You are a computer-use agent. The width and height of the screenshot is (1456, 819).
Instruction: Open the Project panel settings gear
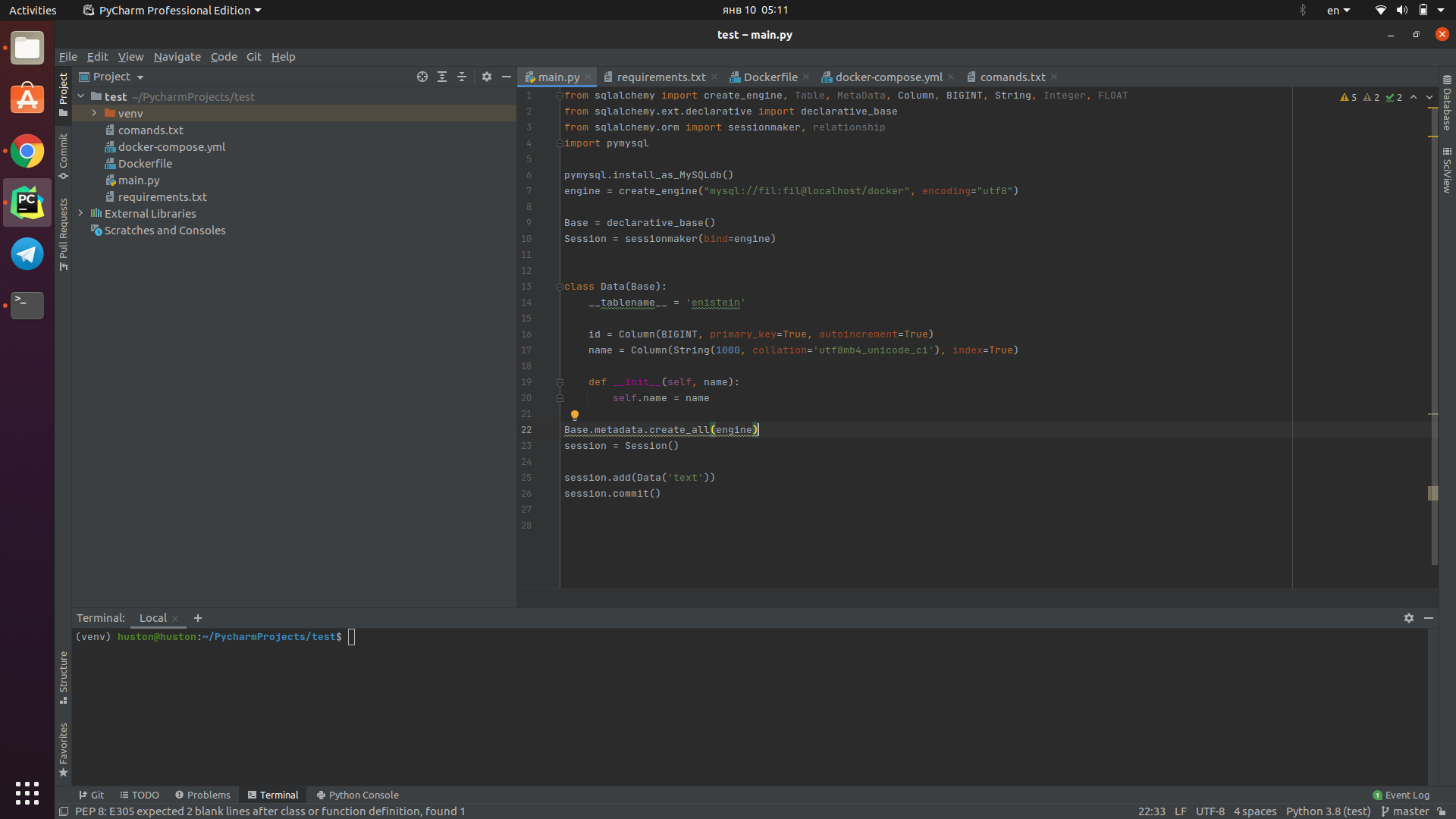(487, 77)
